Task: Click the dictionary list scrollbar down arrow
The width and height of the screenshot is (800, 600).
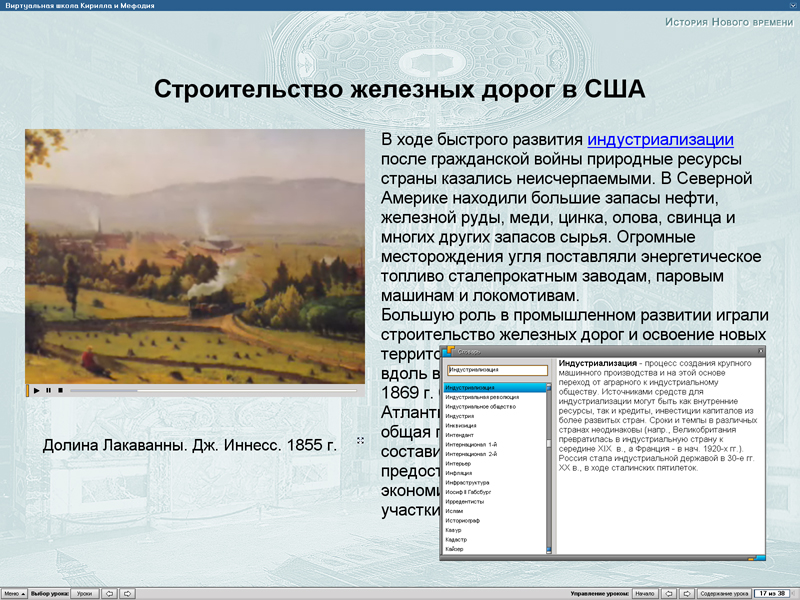Action: click(x=548, y=548)
